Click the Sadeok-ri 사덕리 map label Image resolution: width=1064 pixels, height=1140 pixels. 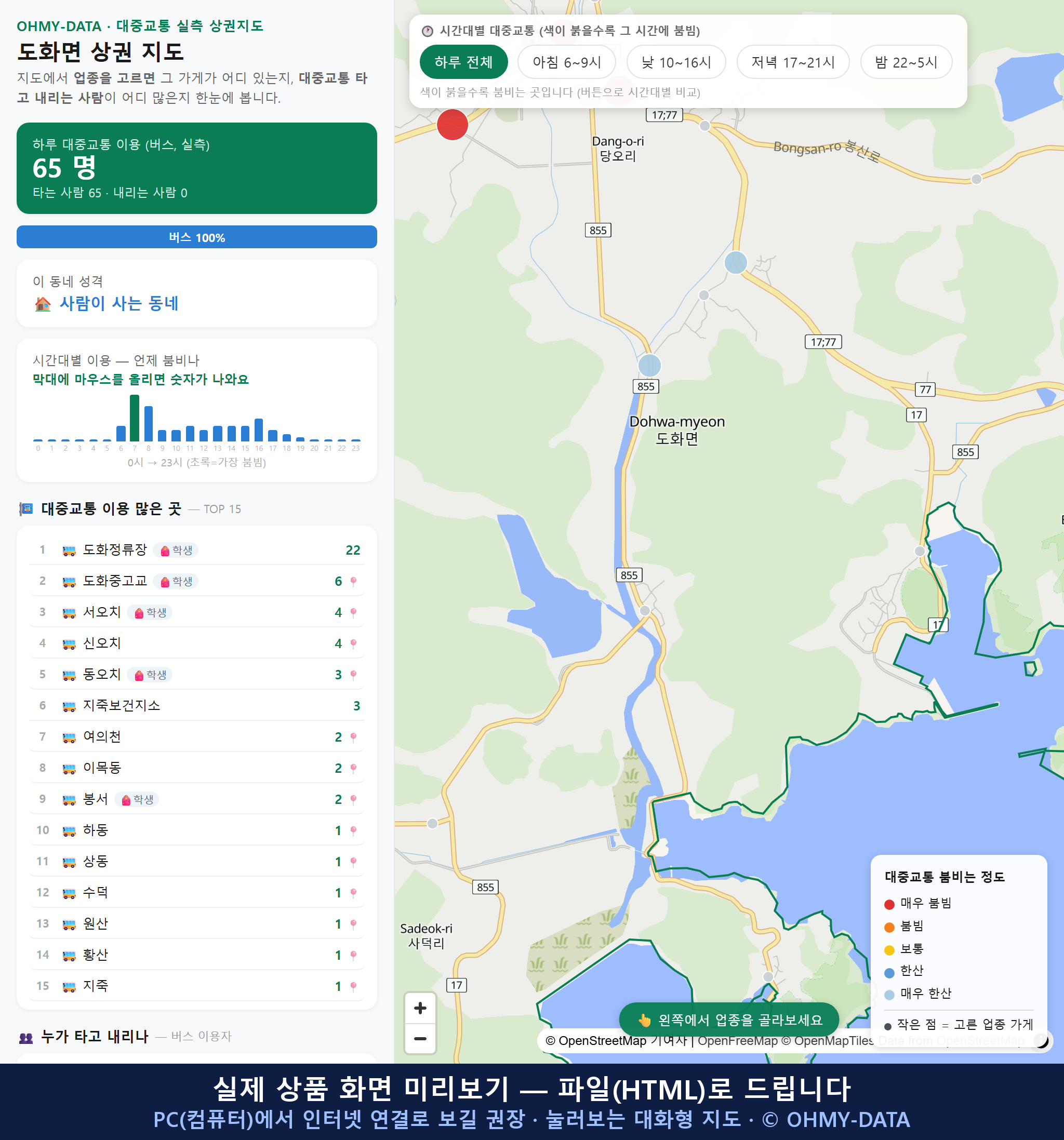coord(426,936)
